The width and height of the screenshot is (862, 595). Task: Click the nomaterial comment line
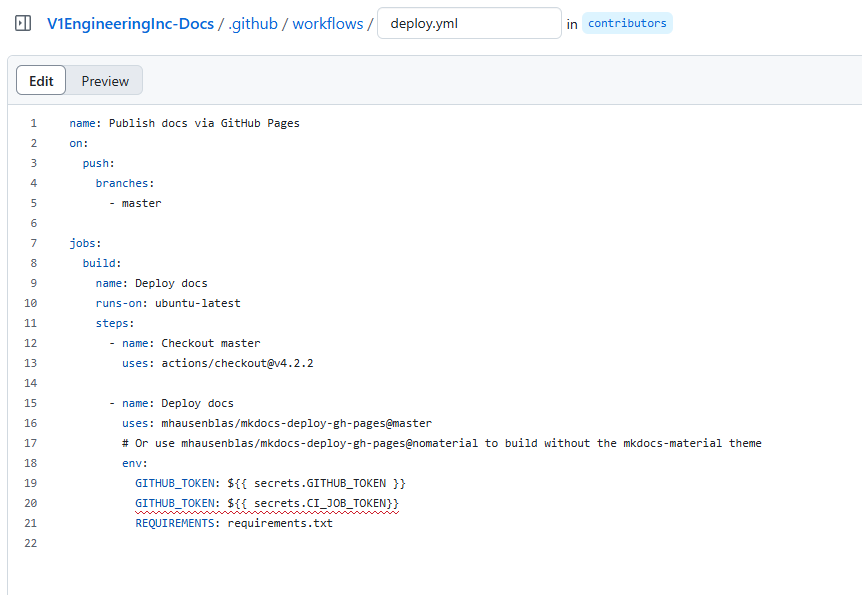(442, 444)
